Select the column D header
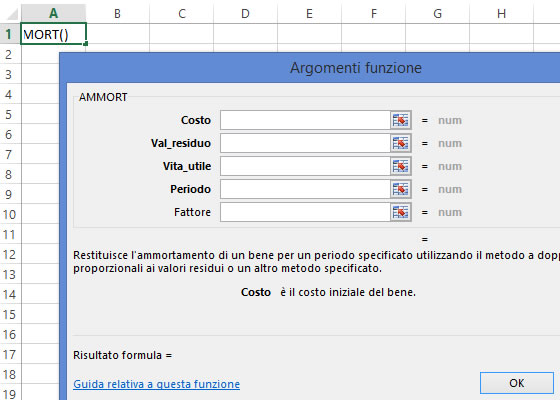This screenshot has width=560, height=400. pos(245,14)
